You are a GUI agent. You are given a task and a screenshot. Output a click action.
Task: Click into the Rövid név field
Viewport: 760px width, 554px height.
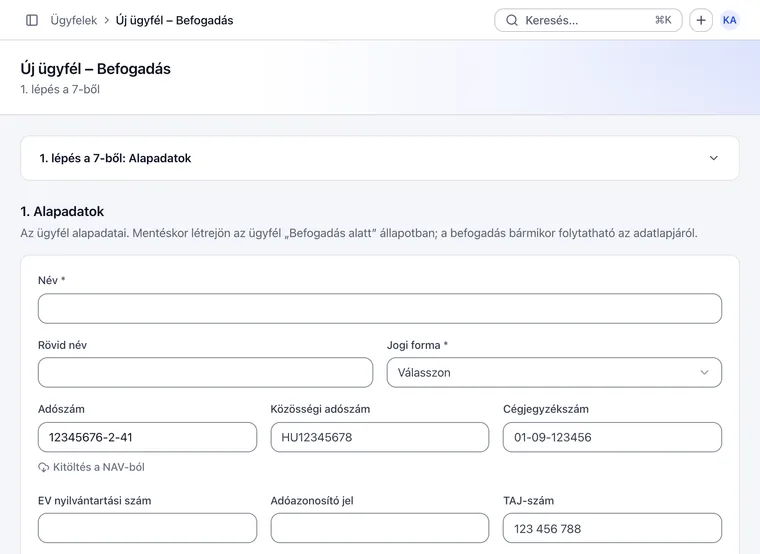pyautogui.click(x=206, y=372)
